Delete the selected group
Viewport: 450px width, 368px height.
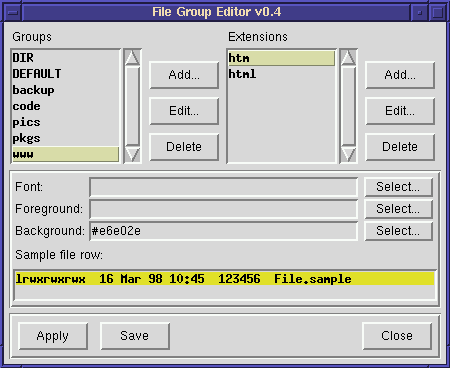[x=184, y=147]
